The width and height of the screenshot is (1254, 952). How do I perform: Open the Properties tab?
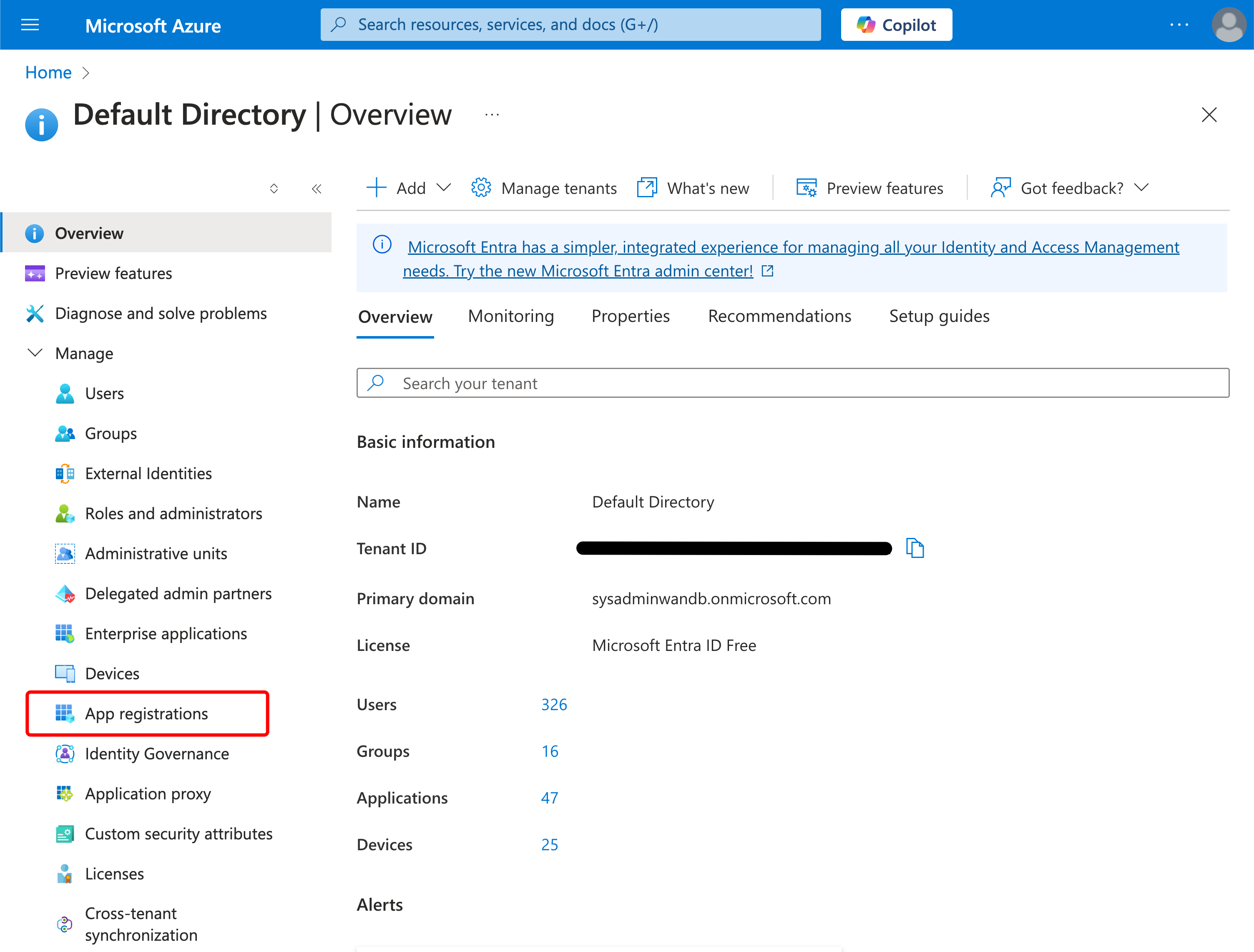[x=631, y=316]
